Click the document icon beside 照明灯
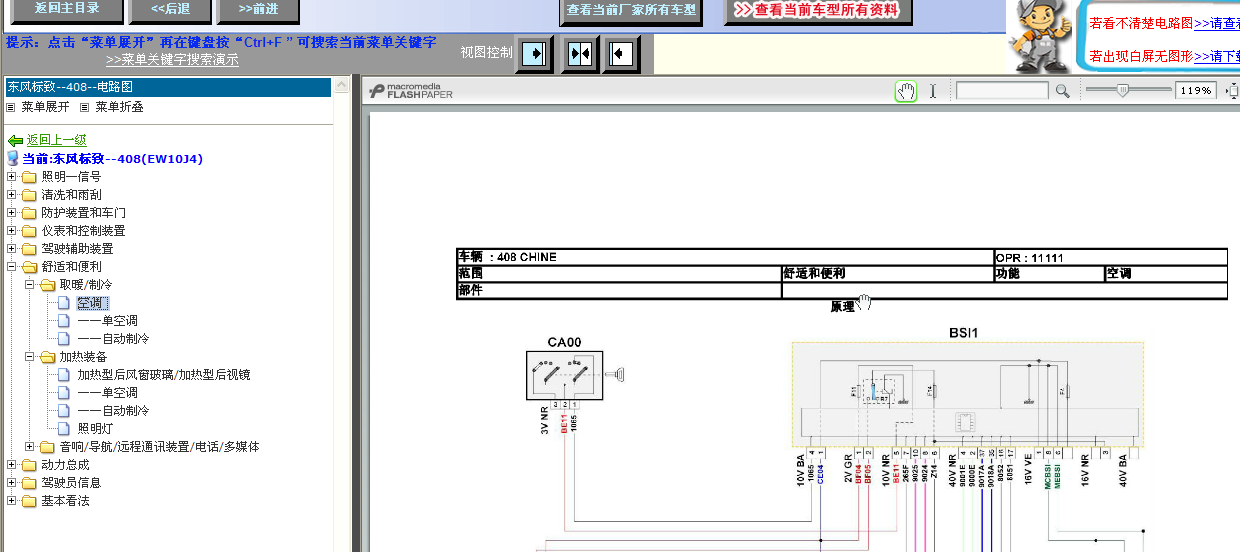 (65, 429)
